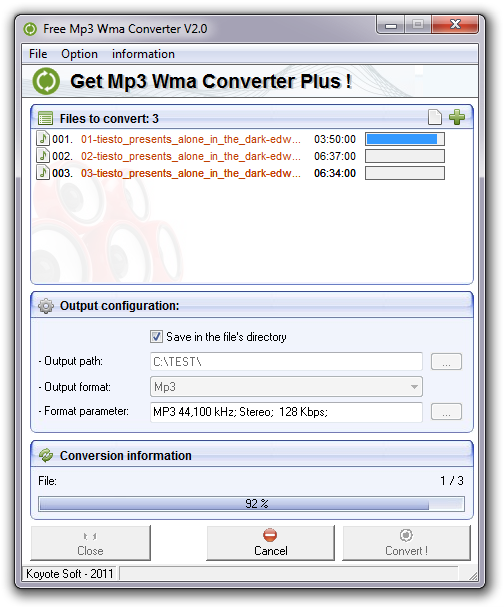The image size is (504, 607).
Task: Click the green circular arrows banner logo
Action: tap(46, 81)
